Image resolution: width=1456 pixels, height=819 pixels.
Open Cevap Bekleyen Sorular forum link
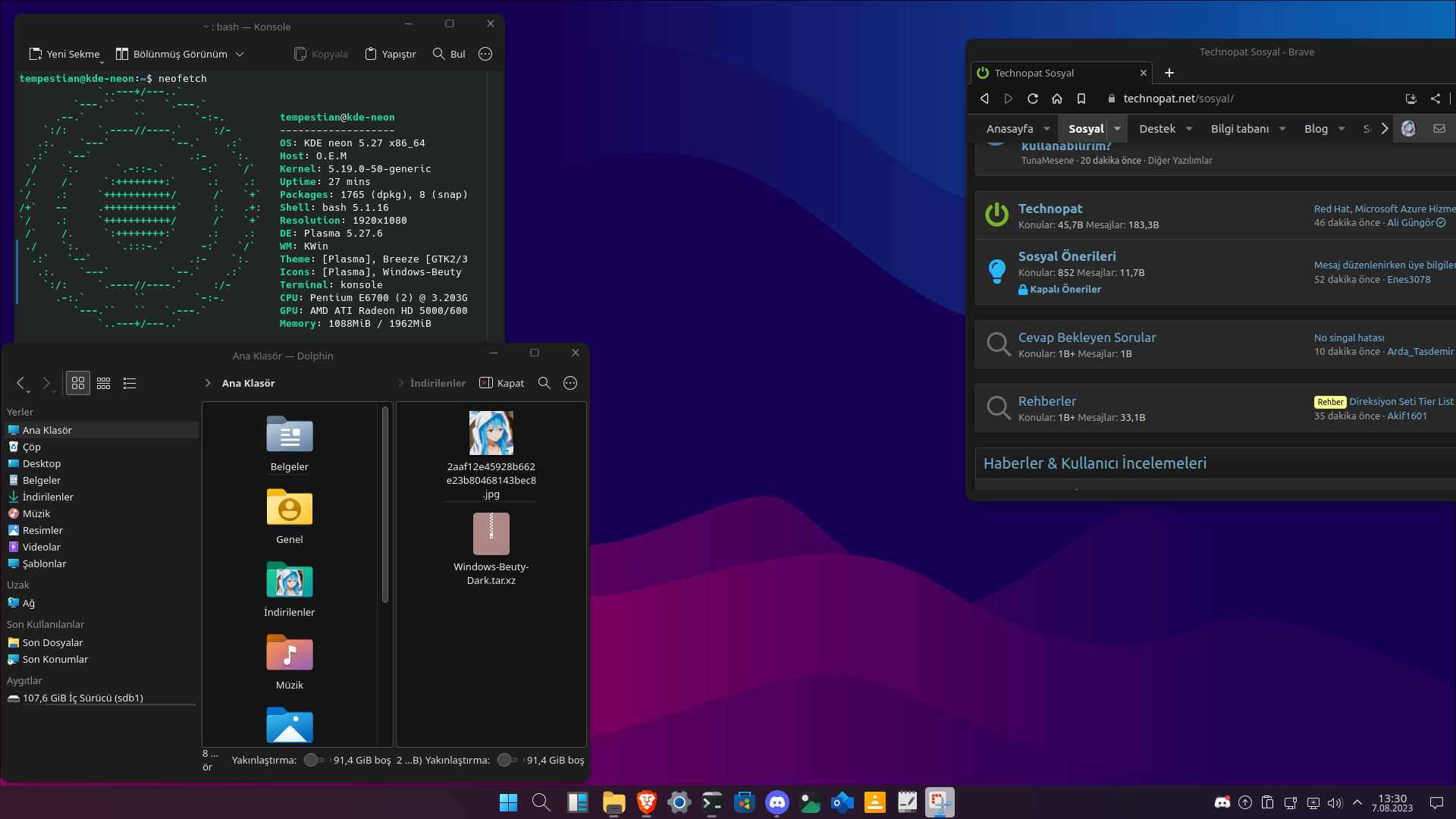coord(1087,337)
